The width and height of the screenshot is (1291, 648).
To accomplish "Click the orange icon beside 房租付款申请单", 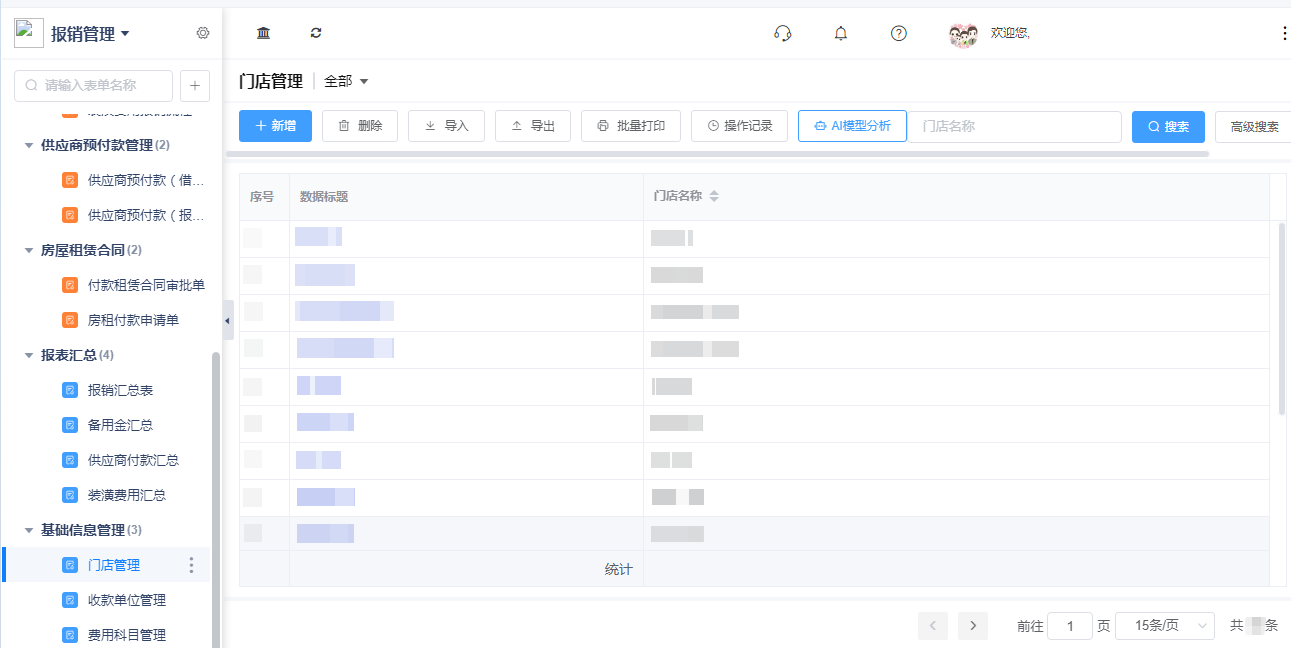I will click(x=70, y=320).
